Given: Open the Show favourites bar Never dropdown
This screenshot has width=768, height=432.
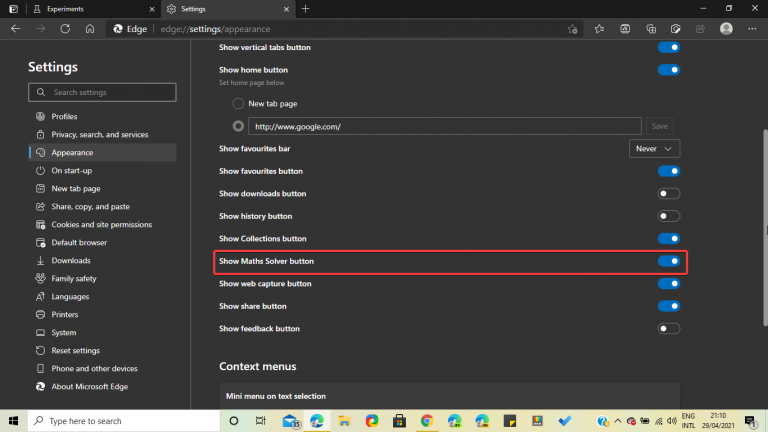Looking at the screenshot, I should click(x=654, y=148).
